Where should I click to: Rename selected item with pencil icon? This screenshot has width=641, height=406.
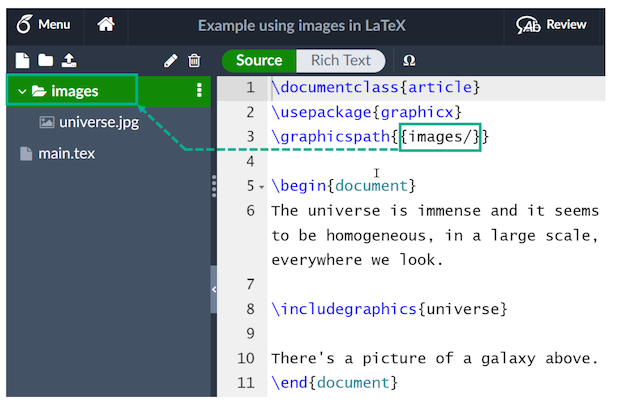coord(171,61)
